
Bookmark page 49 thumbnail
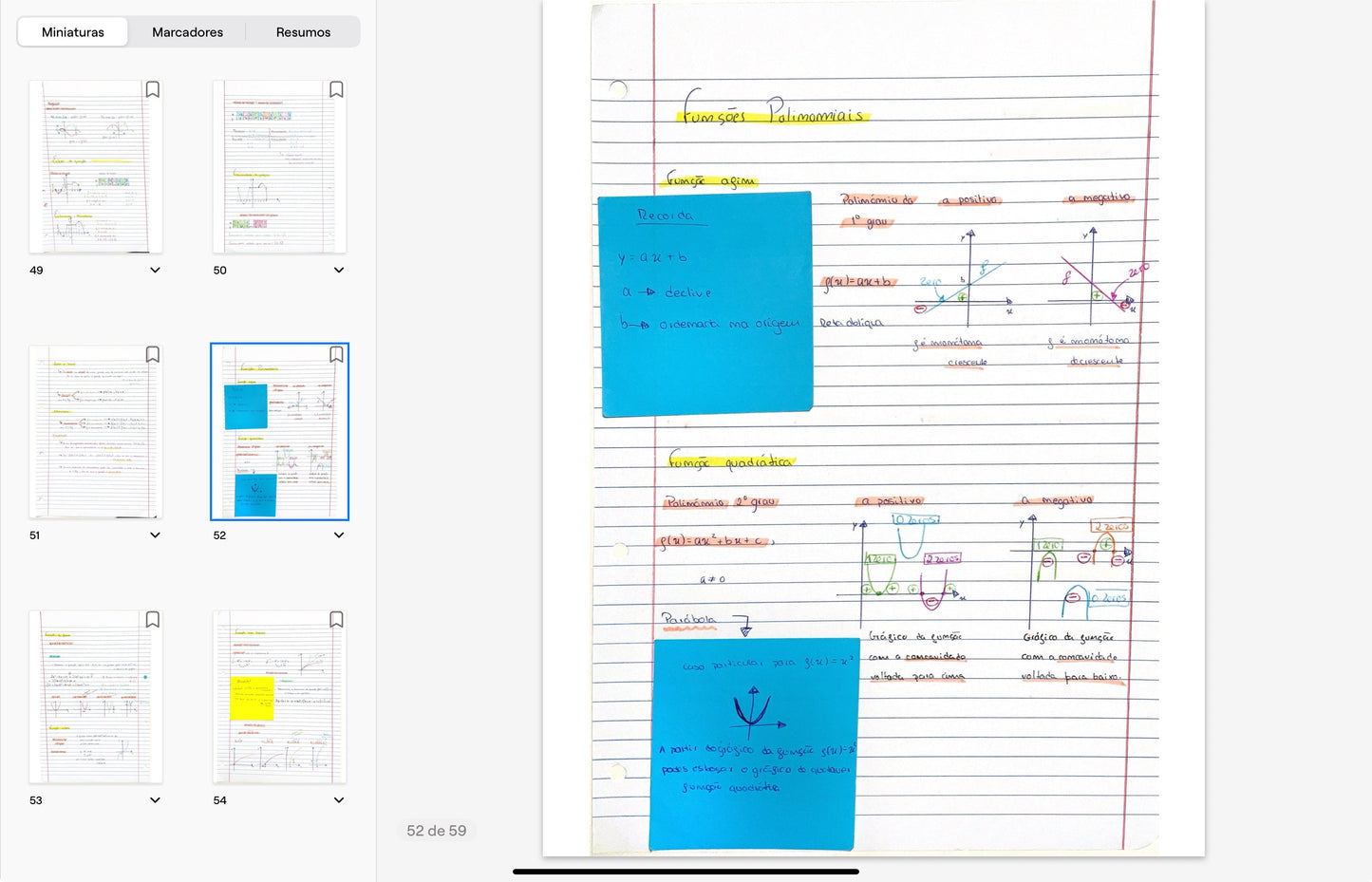click(152, 89)
